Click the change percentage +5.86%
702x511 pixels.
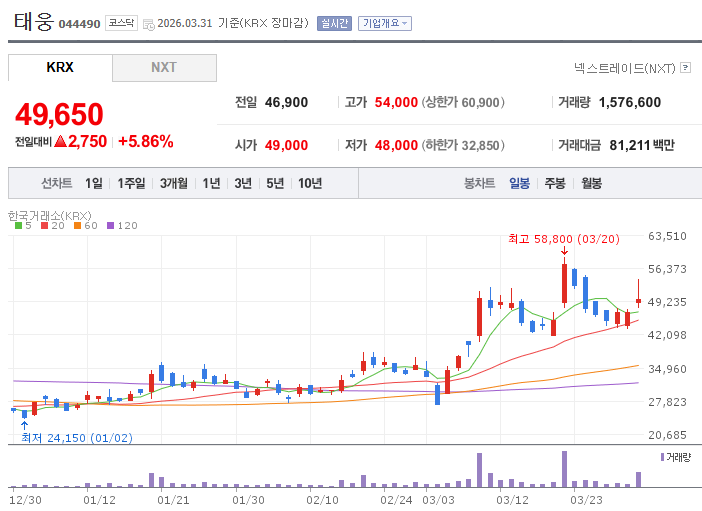146,142
